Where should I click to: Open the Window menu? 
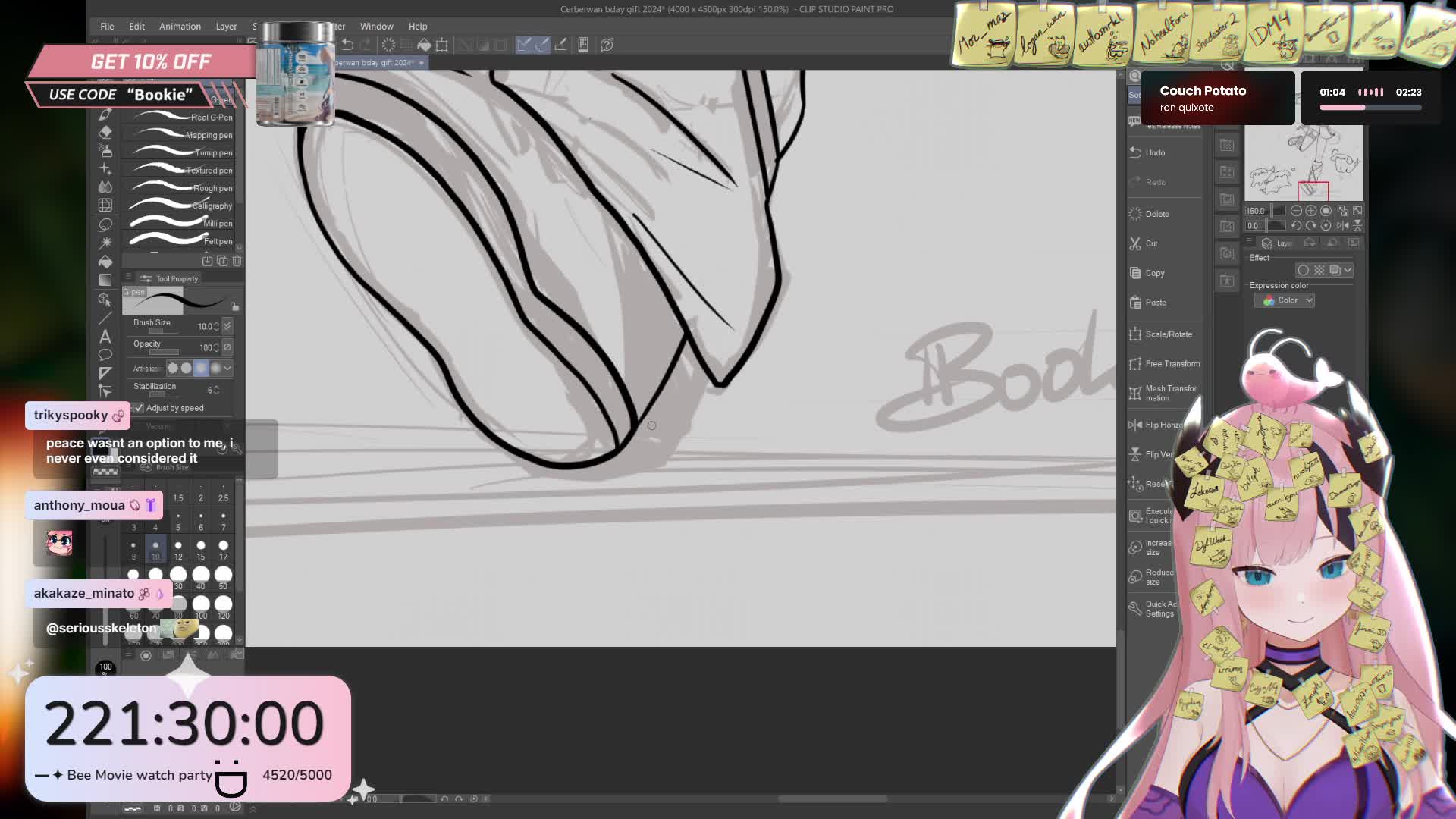(x=376, y=26)
